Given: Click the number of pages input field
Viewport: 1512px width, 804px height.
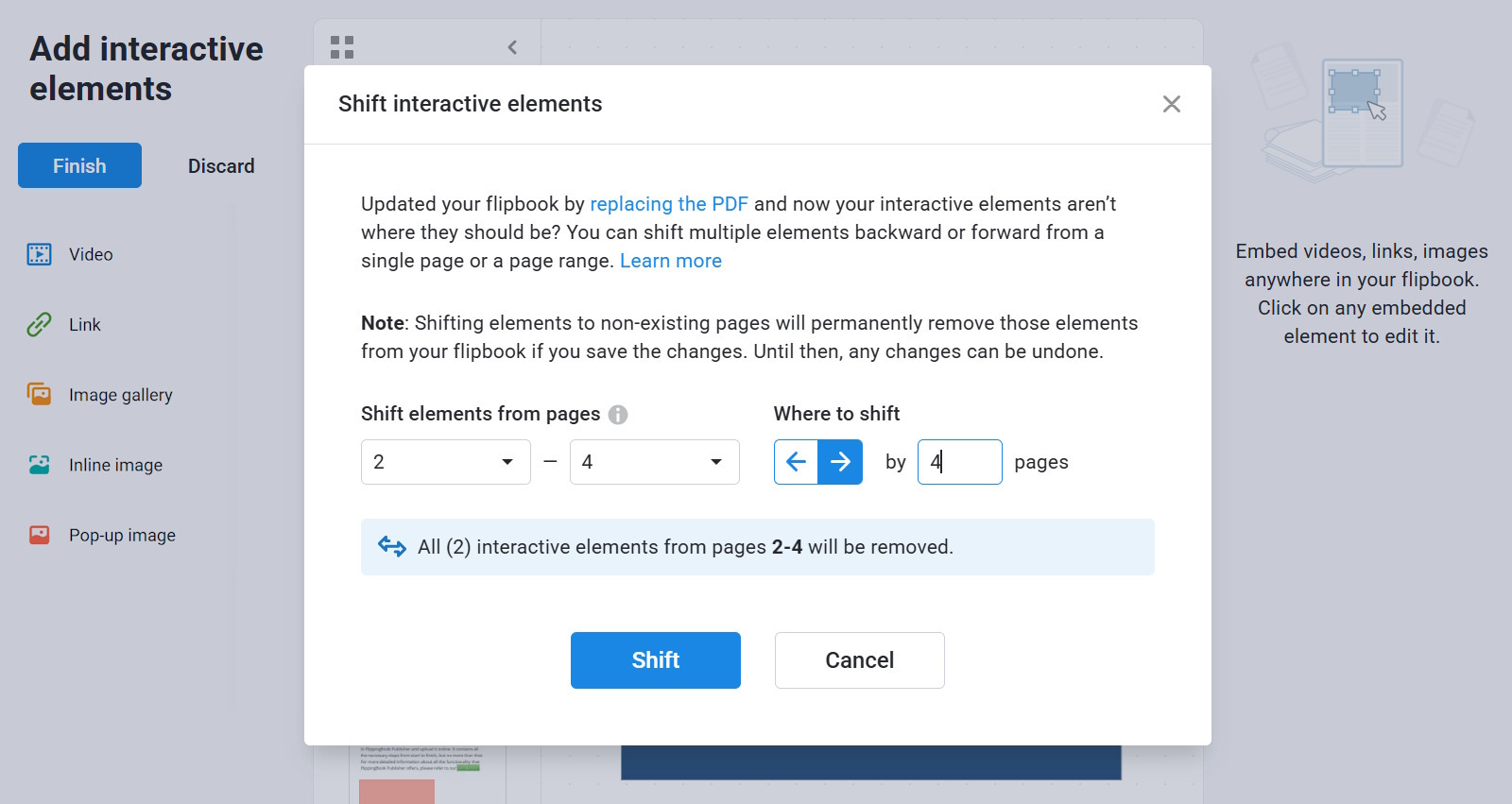Looking at the screenshot, I should (x=959, y=462).
